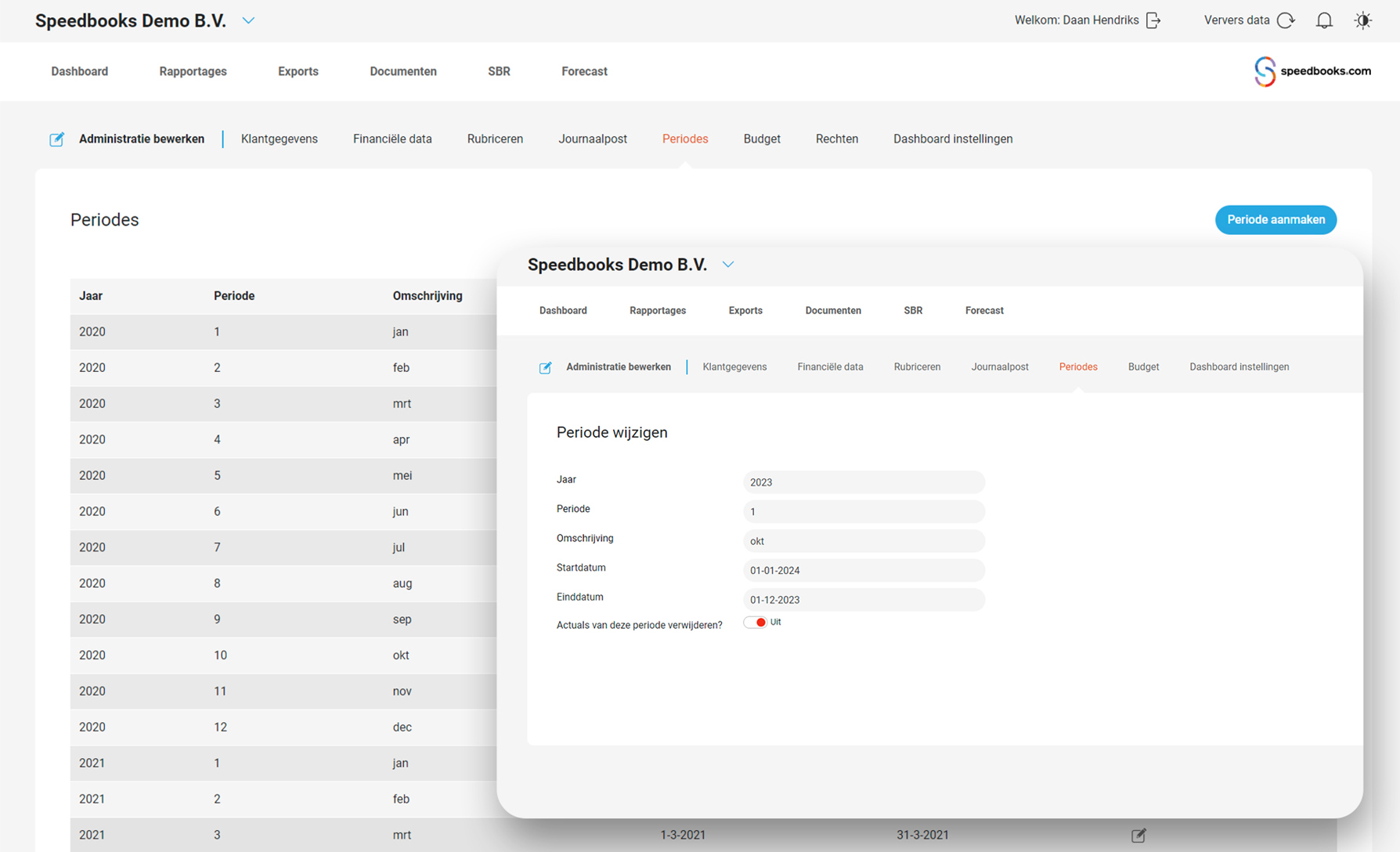1400x852 pixels.
Task: Open the Rapportages menu
Action: (x=192, y=71)
